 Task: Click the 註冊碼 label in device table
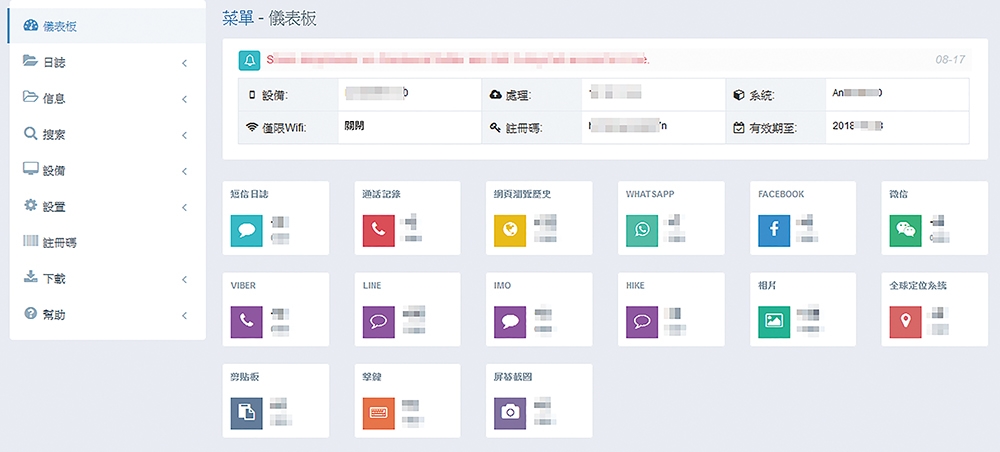point(522,128)
